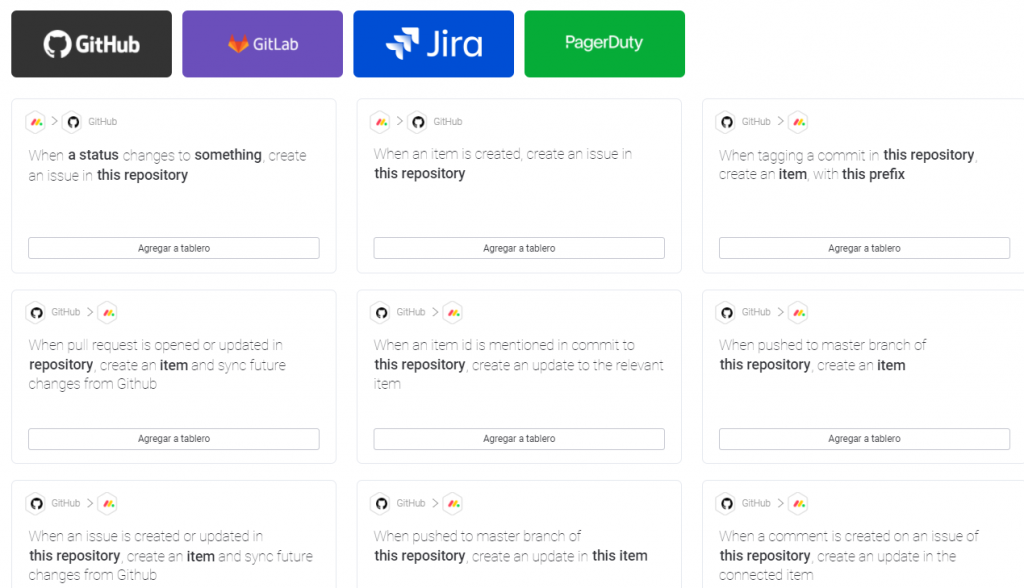This screenshot has height=588, width=1024.
Task: Click GitHub icon in 'comment is created' card
Action: click(726, 504)
